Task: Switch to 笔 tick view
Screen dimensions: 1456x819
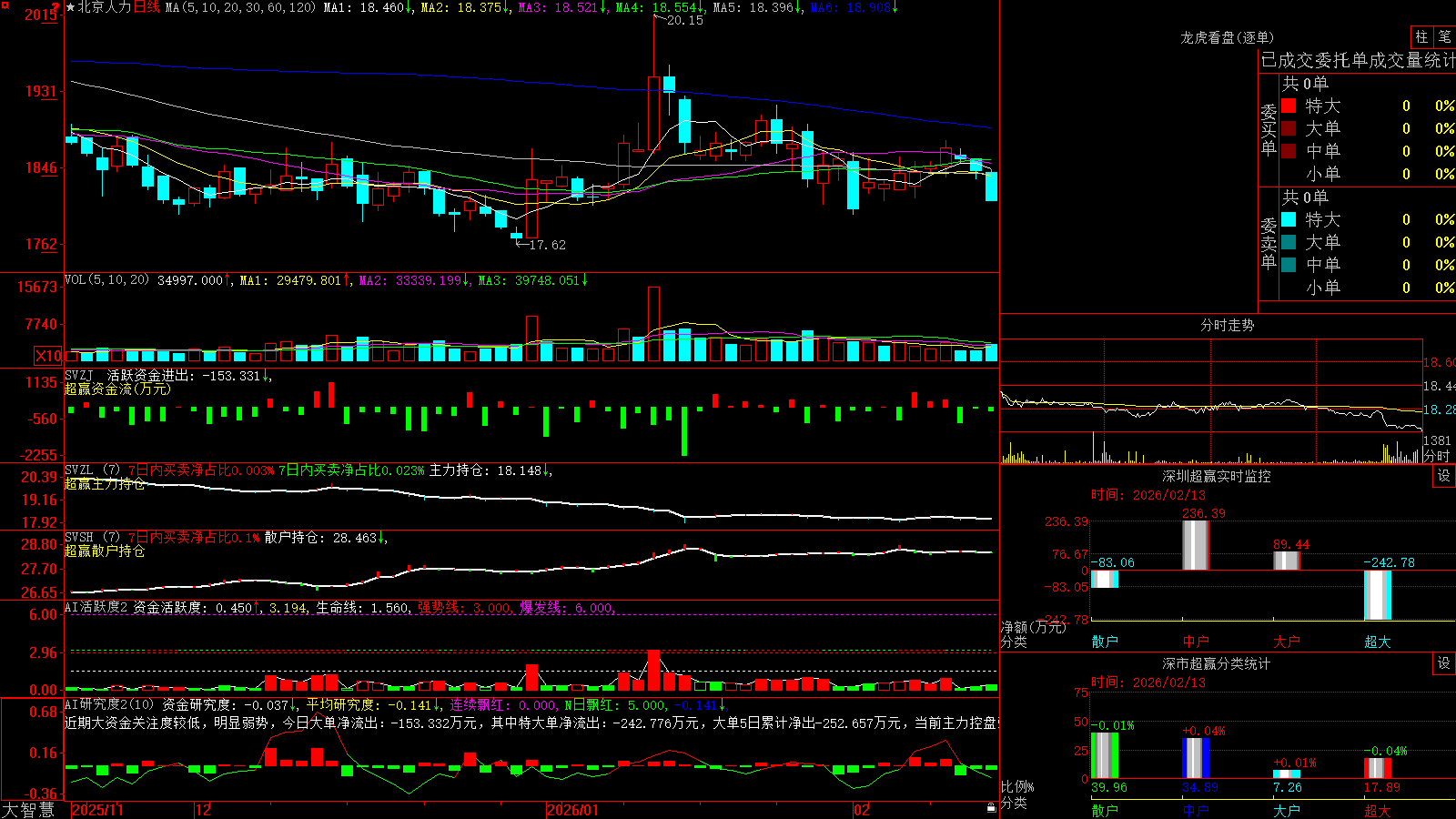Action: coord(1444,36)
